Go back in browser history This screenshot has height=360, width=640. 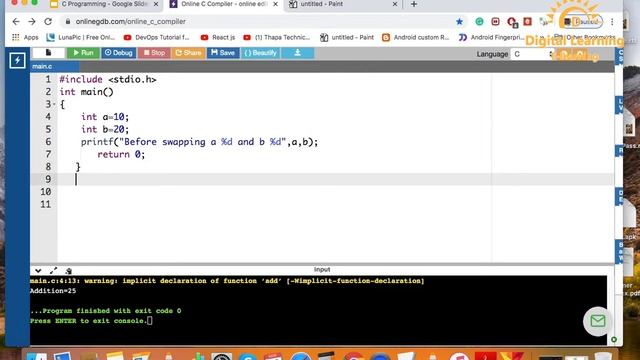click(16, 22)
